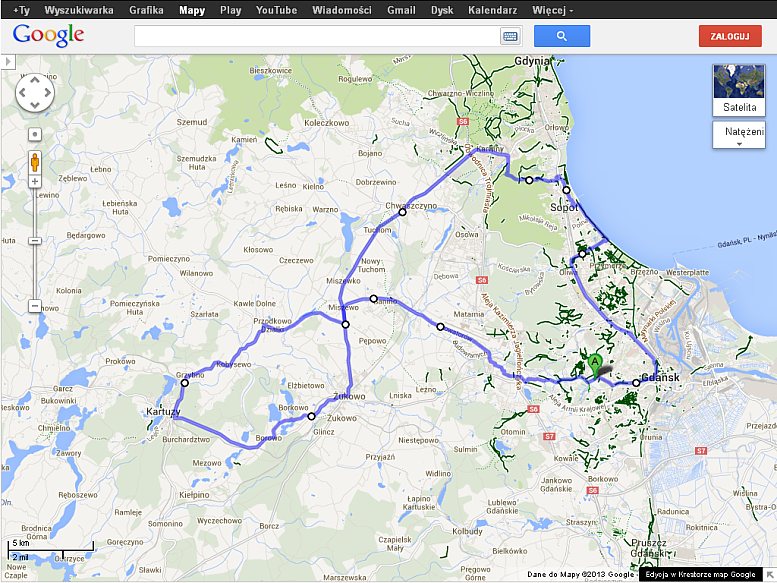Click the zoom slider handle
Viewport: 777px width, 583px height.
(35, 241)
